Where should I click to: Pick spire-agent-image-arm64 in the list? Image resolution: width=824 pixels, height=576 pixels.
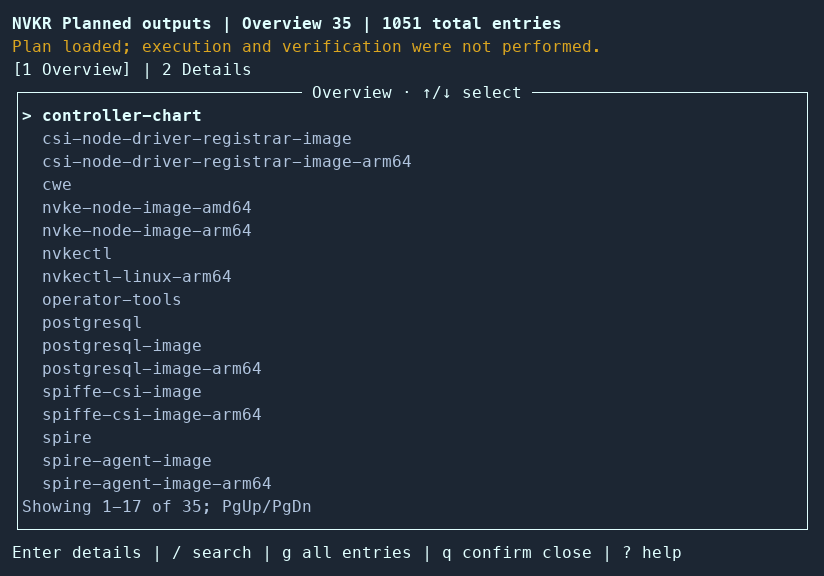click(412, 484)
